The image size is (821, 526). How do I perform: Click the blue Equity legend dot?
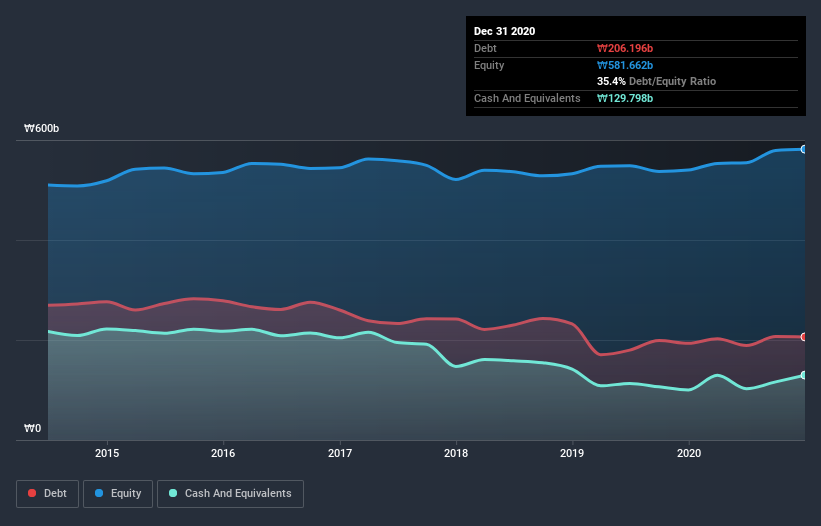(x=99, y=493)
